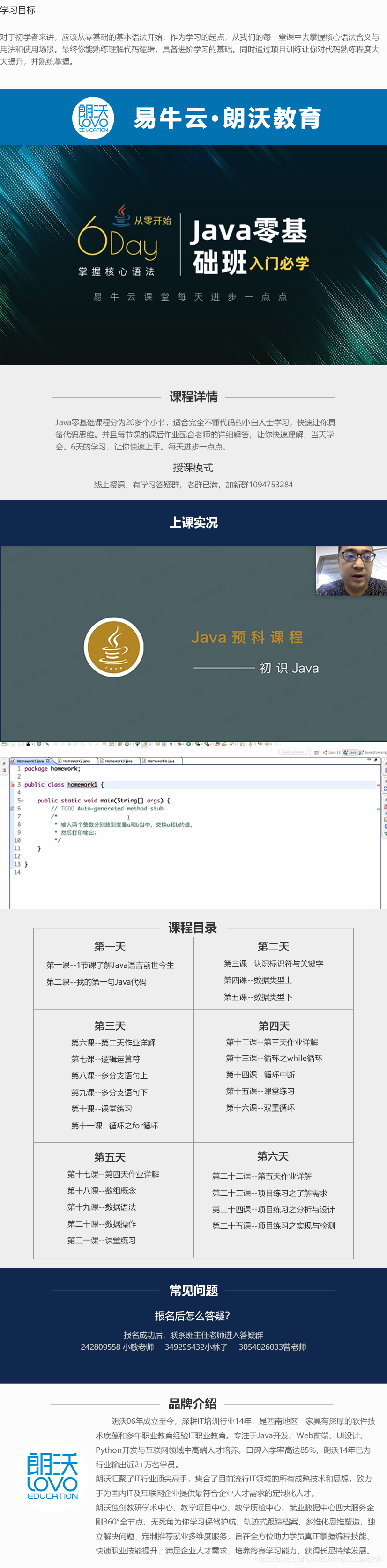The image size is (387, 1568).
Task: Click '第二十课--数据操作'
Action: click(102, 1224)
